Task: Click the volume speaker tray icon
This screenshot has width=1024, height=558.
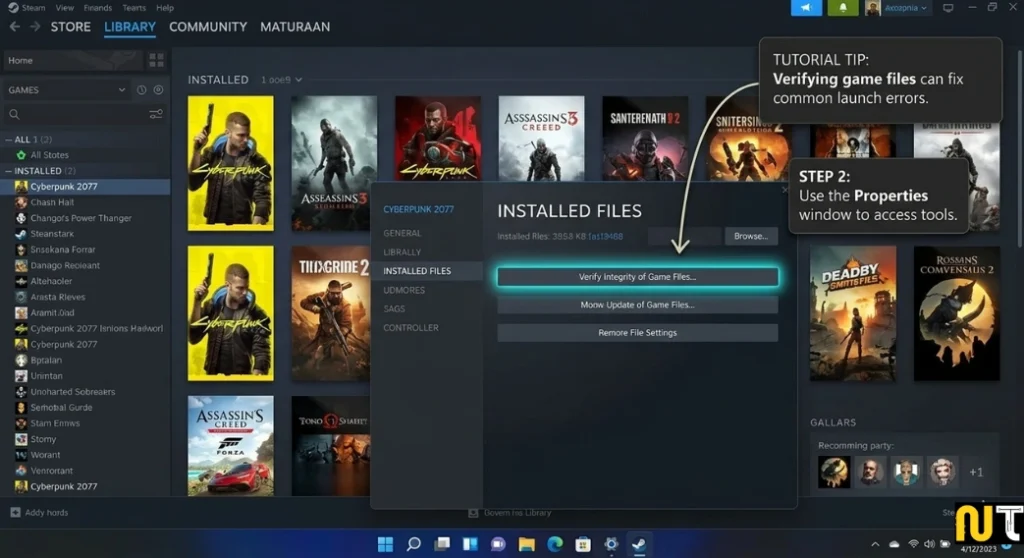Action: [x=929, y=544]
